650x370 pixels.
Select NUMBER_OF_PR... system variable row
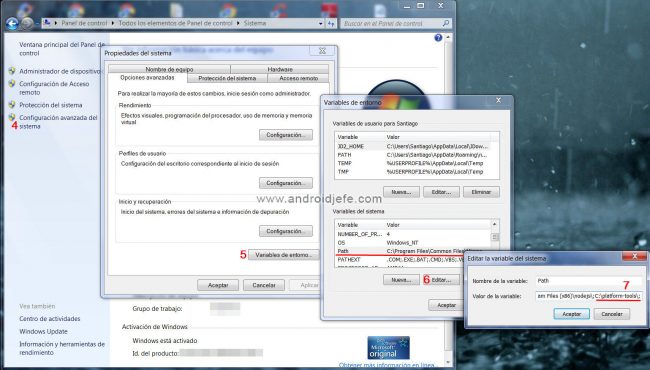[412, 234]
